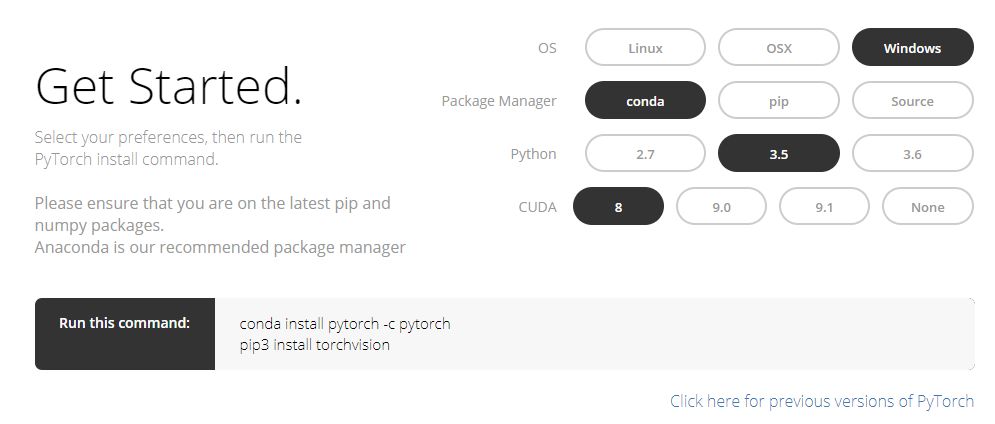Open the previous versions of PyTorch link
The image size is (995, 424).
[x=822, y=401]
